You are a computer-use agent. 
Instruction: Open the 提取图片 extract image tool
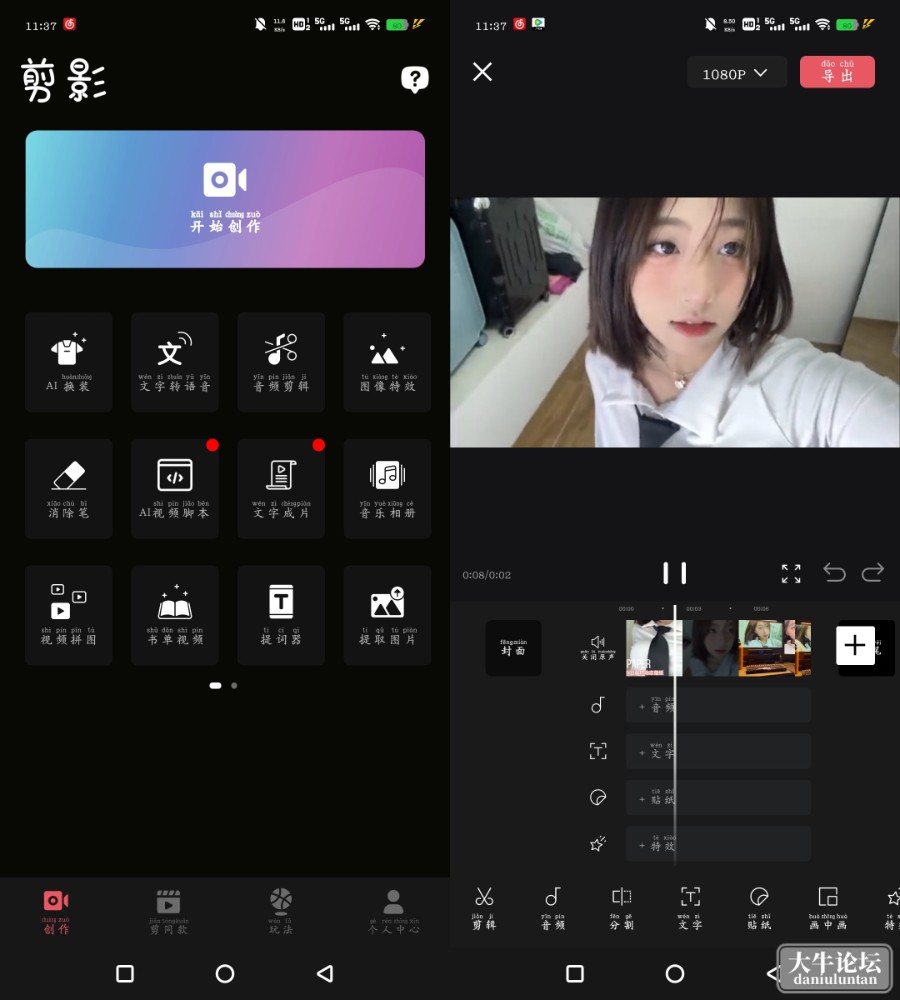pyautogui.click(x=387, y=615)
